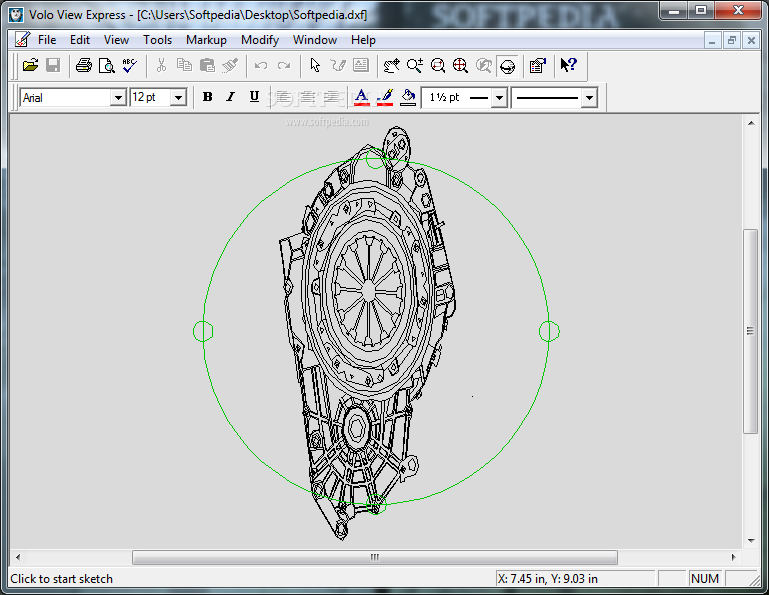
Task: Click the 'Click to start sketch' status text
Action: click(x=62, y=579)
